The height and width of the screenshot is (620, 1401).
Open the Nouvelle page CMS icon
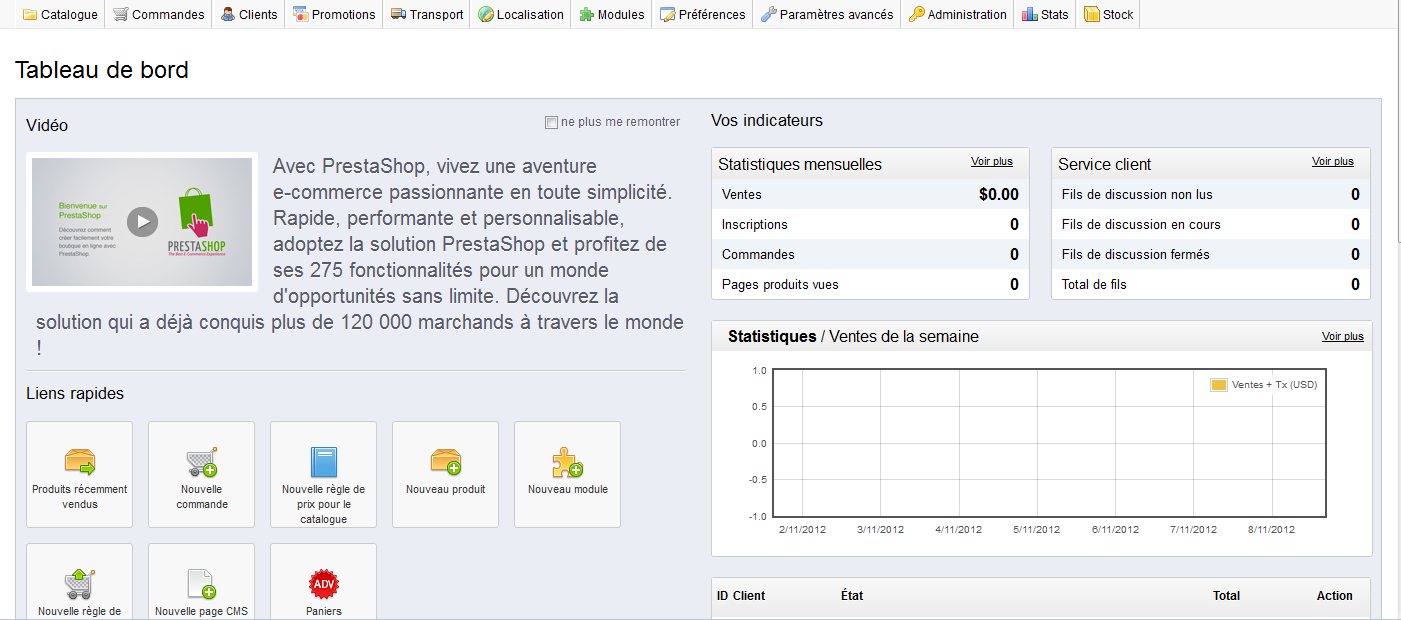(201, 584)
